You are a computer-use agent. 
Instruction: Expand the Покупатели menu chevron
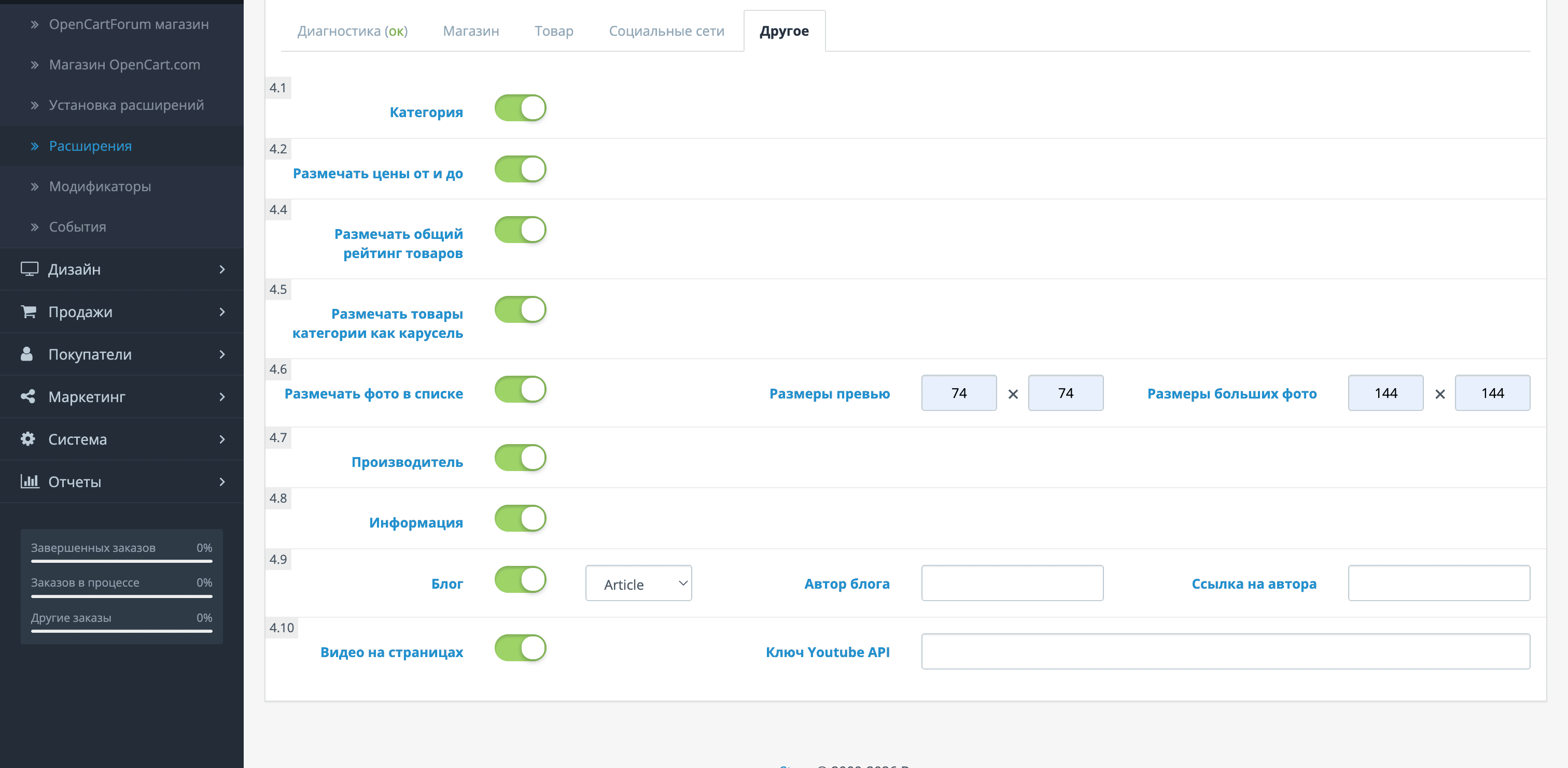[x=222, y=354]
